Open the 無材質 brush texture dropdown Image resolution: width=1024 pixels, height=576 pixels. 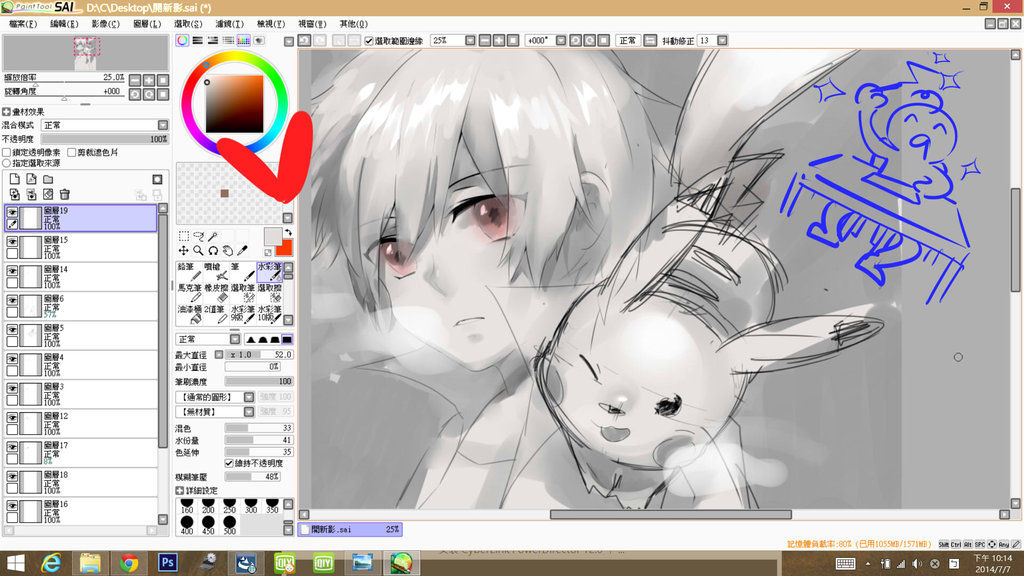(x=215, y=412)
